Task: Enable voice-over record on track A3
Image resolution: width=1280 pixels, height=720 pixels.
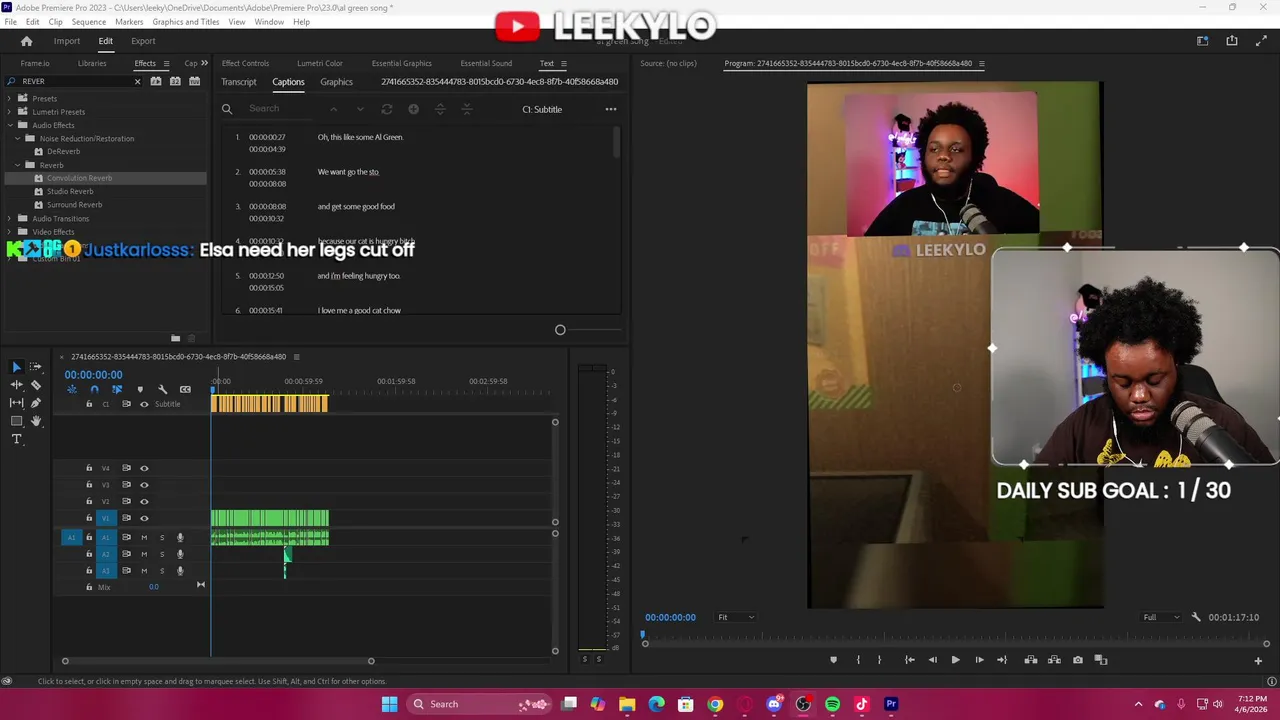Action: point(180,571)
